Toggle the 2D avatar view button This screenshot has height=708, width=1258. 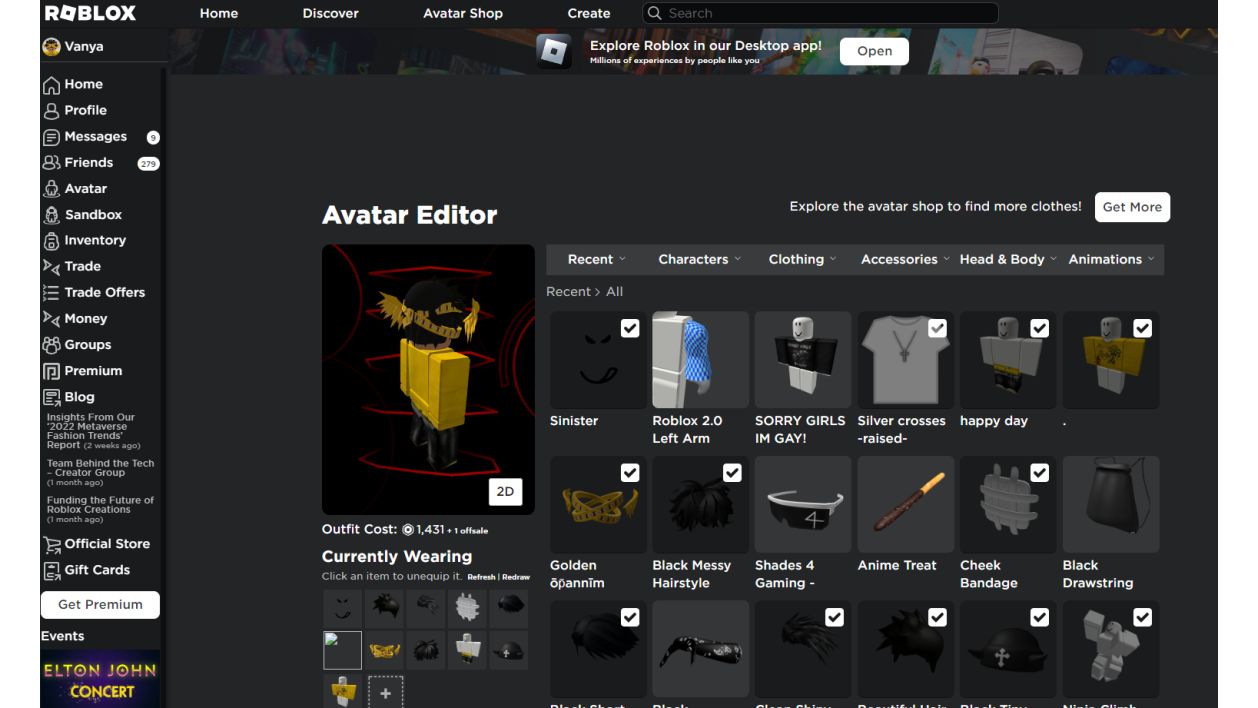pyautogui.click(x=505, y=492)
